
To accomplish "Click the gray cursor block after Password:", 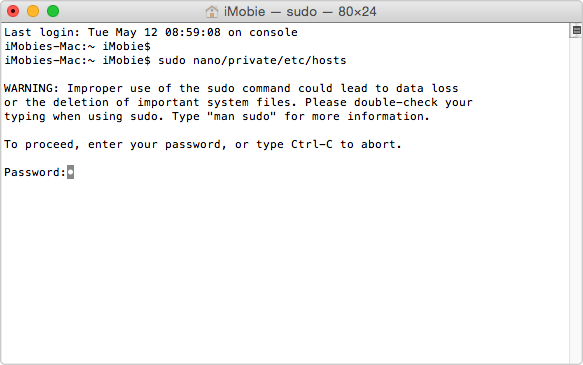I will click(70, 172).
